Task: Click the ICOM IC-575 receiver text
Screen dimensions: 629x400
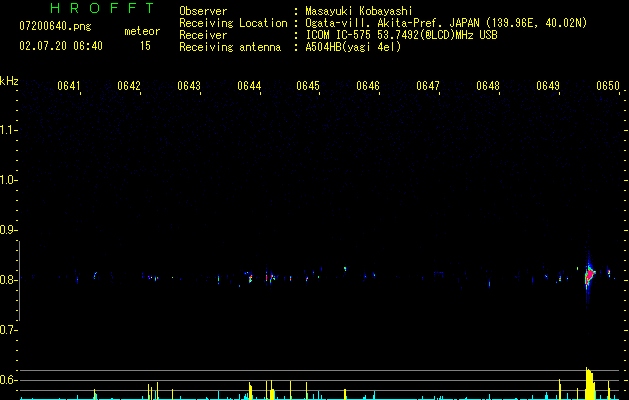Action: pos(401,35)
